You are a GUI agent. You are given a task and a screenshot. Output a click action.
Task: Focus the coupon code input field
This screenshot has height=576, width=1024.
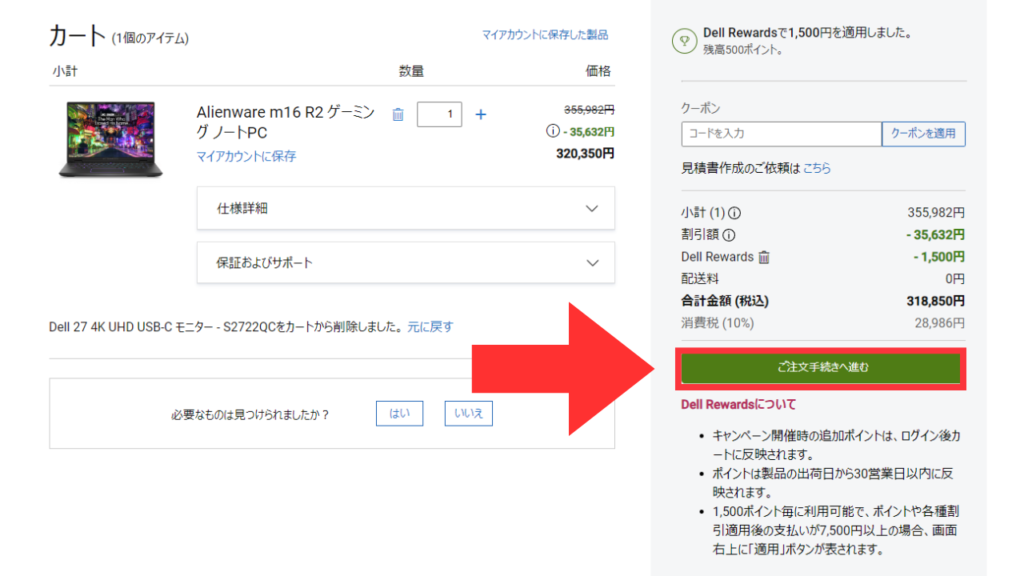pos(780,134)
